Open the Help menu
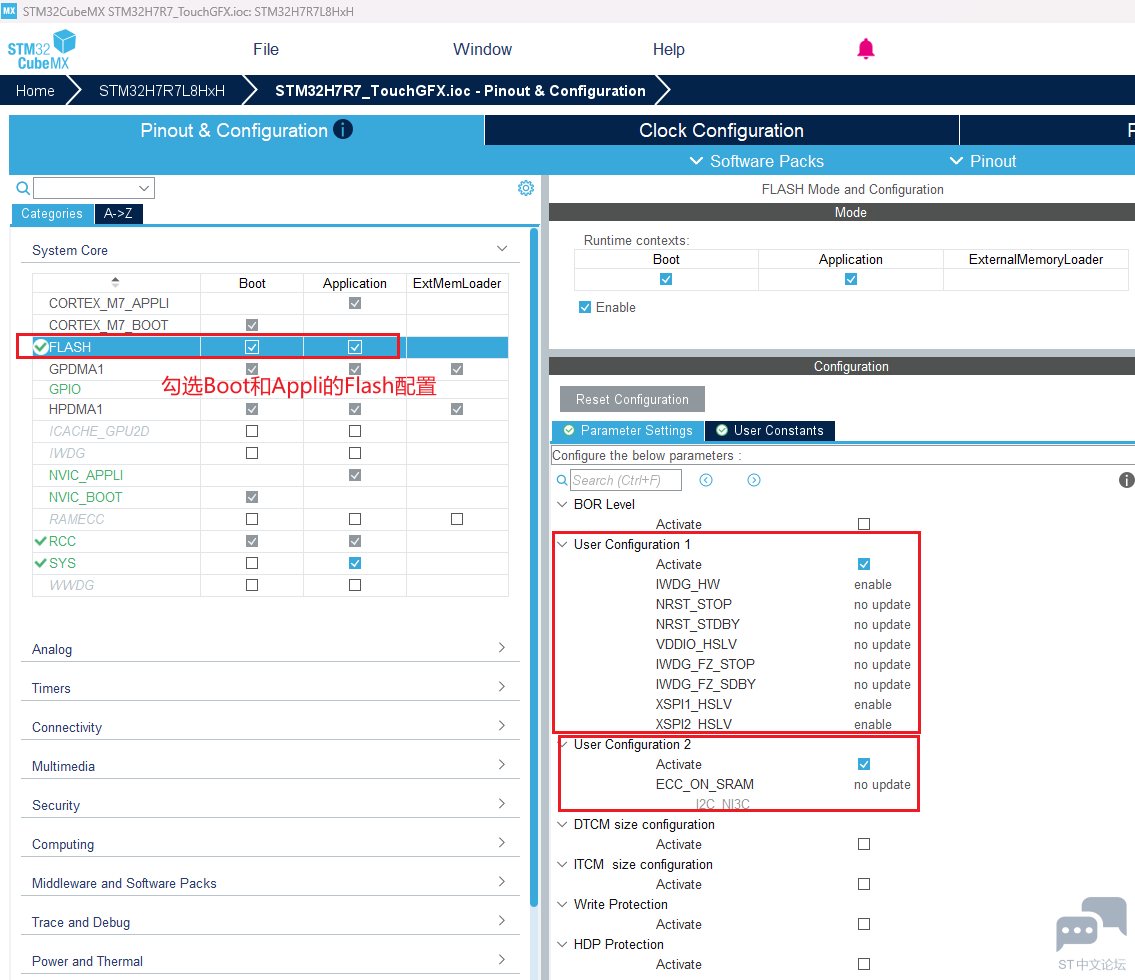Viewport: 1135px width, 980px height. 668,49
